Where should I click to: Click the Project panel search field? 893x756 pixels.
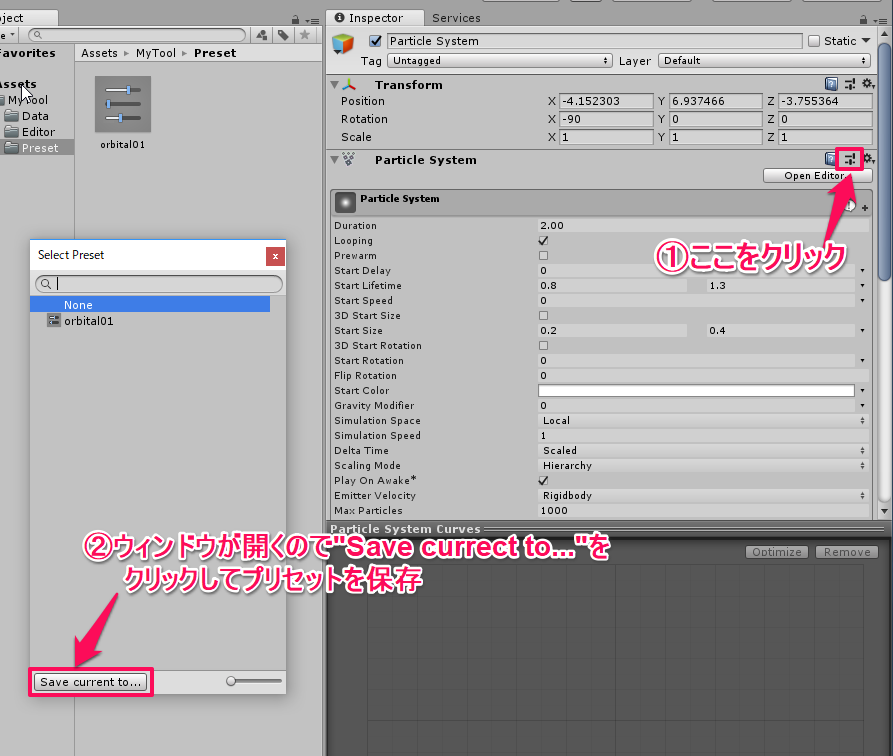137,35
